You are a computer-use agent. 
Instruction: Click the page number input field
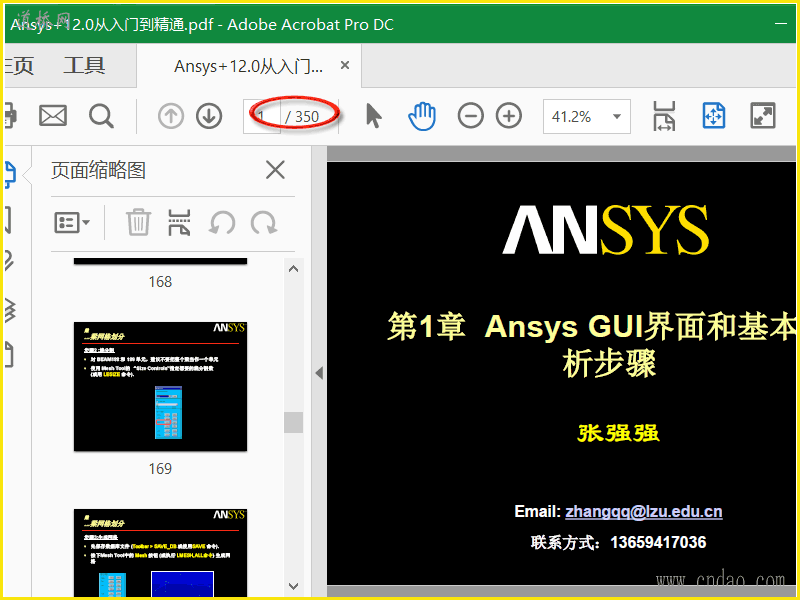point(262,116)
